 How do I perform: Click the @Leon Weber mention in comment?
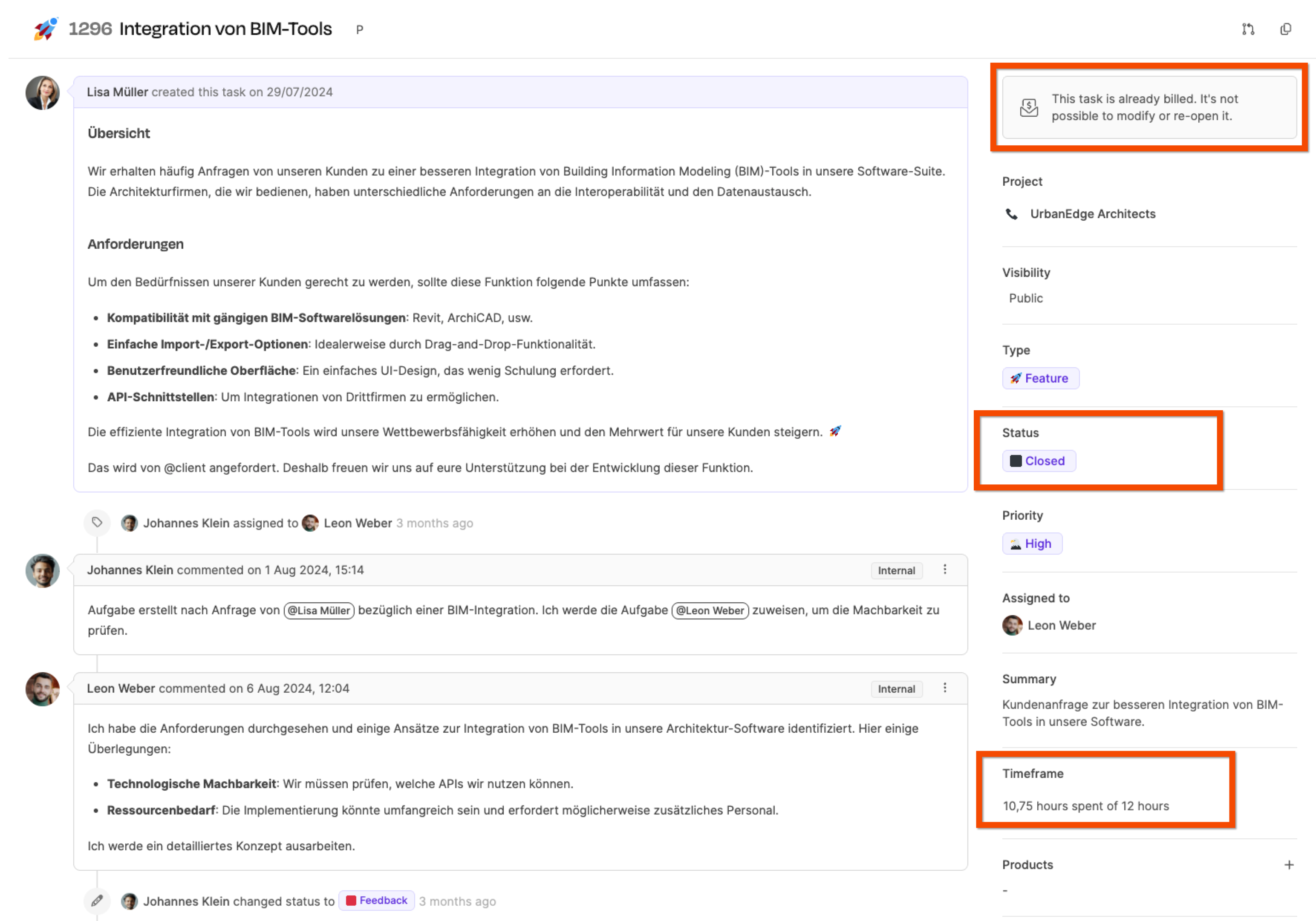click(710, 610)
